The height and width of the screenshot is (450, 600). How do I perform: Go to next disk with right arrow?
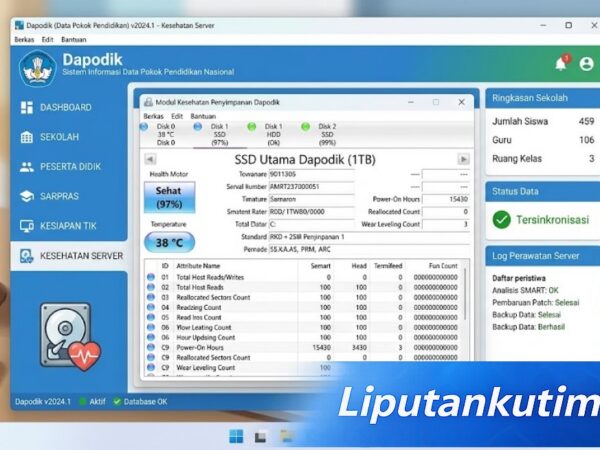(463, 159)
